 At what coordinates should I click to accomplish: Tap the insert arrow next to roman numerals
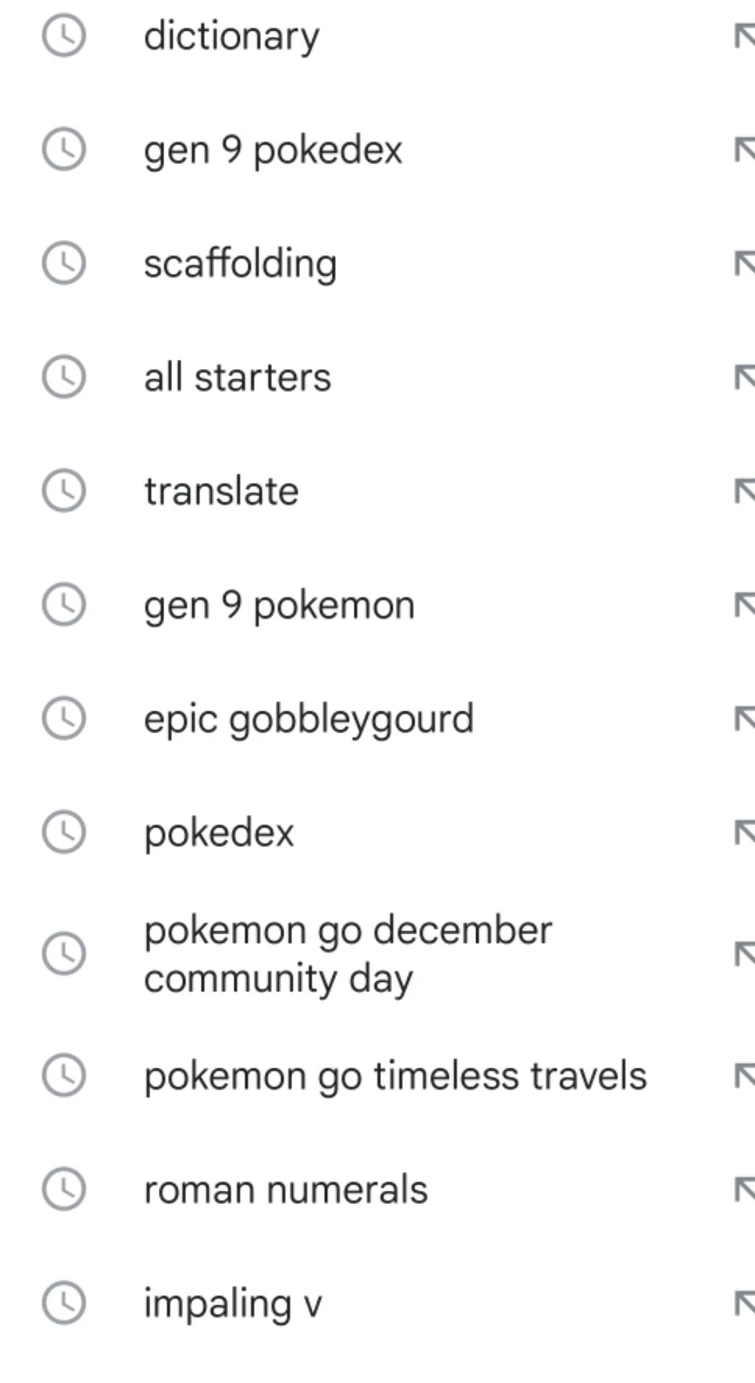point(746,1189)
